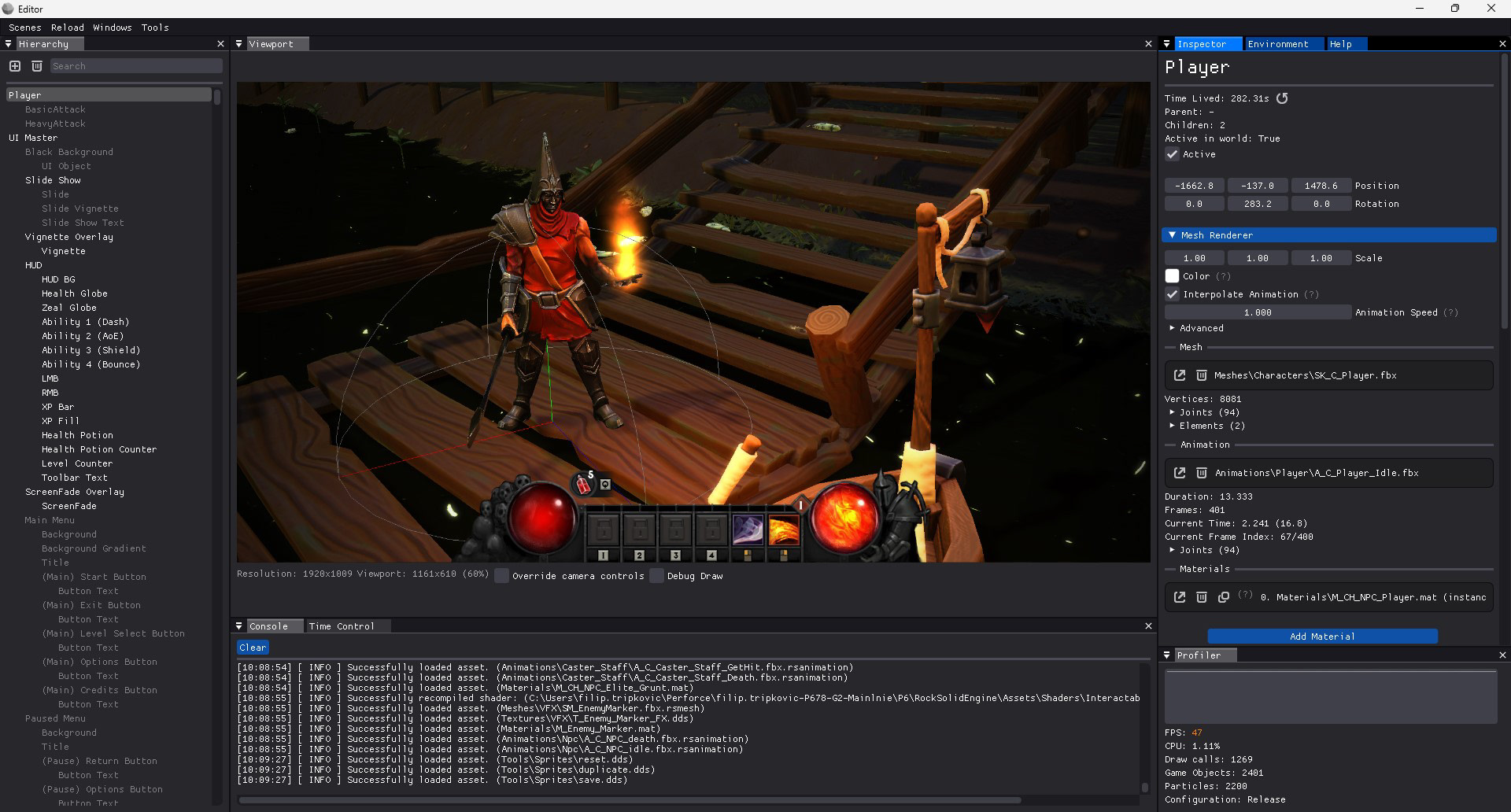Toggle the Active checkbox for Player
Screen dimensions: 1511x812
click(x=1172, y=154)
